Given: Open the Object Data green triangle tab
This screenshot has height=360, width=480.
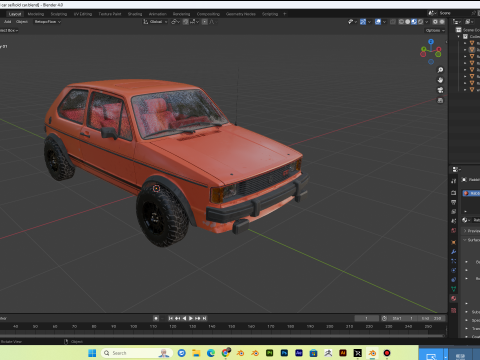Looking at the screenshot, I should click(x=454, y=289).
